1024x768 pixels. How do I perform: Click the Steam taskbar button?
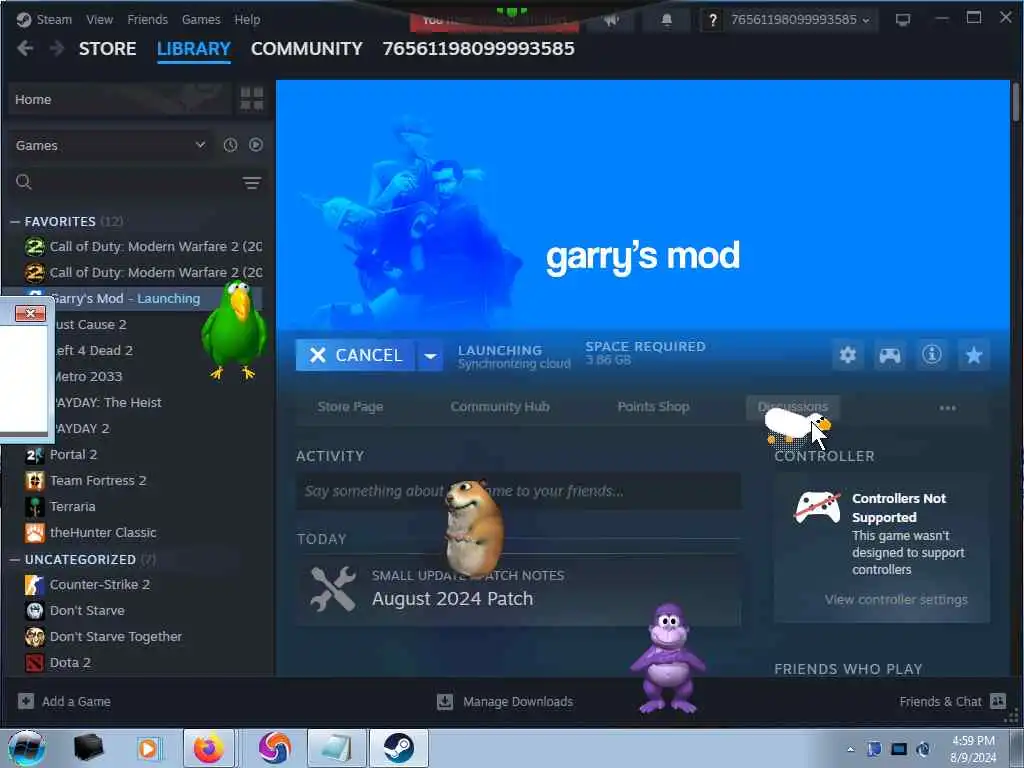click(x=399, y=748)
